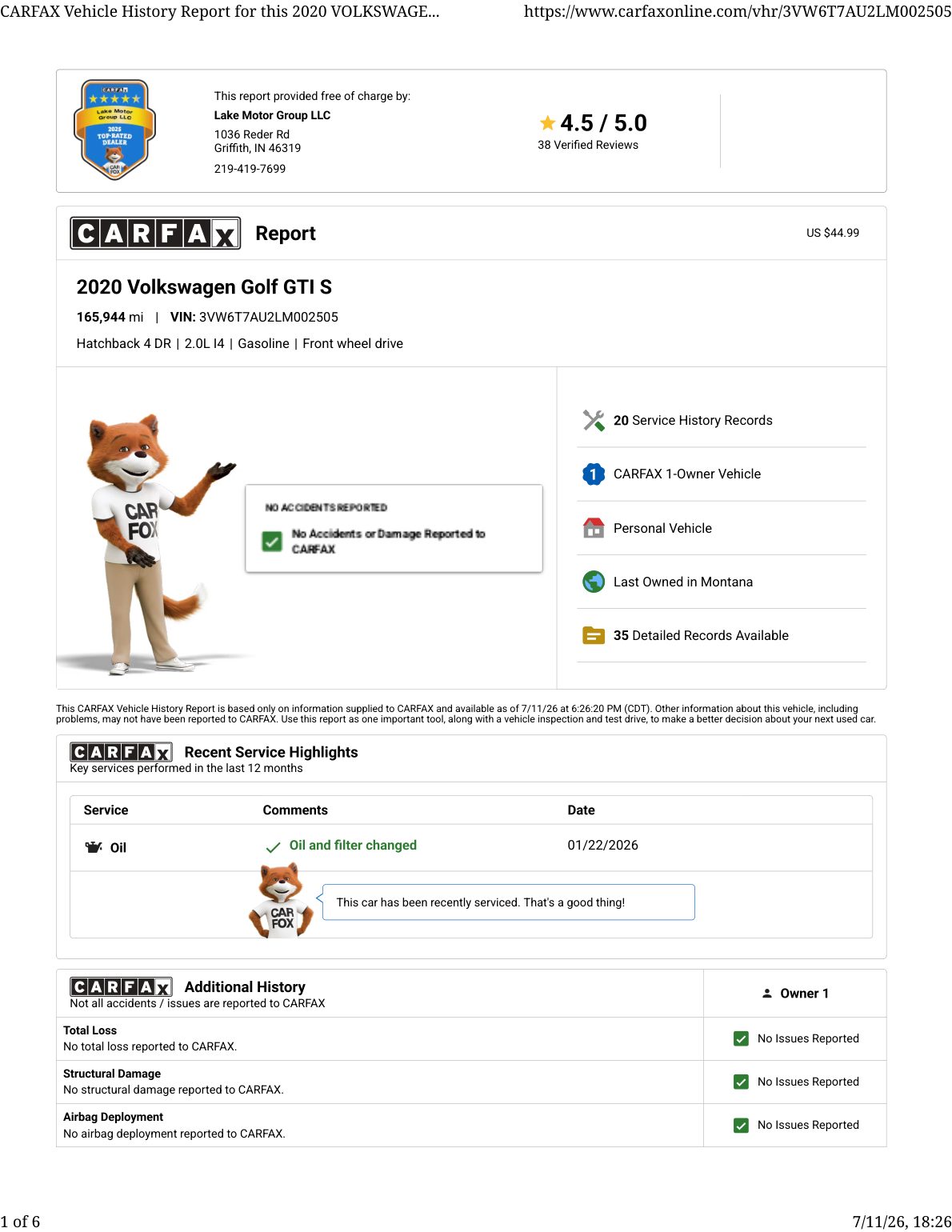The width and height of the screenshot is (952, 1232).
Task: Click the green check in No Accidents box
Action: click(272, 542)
